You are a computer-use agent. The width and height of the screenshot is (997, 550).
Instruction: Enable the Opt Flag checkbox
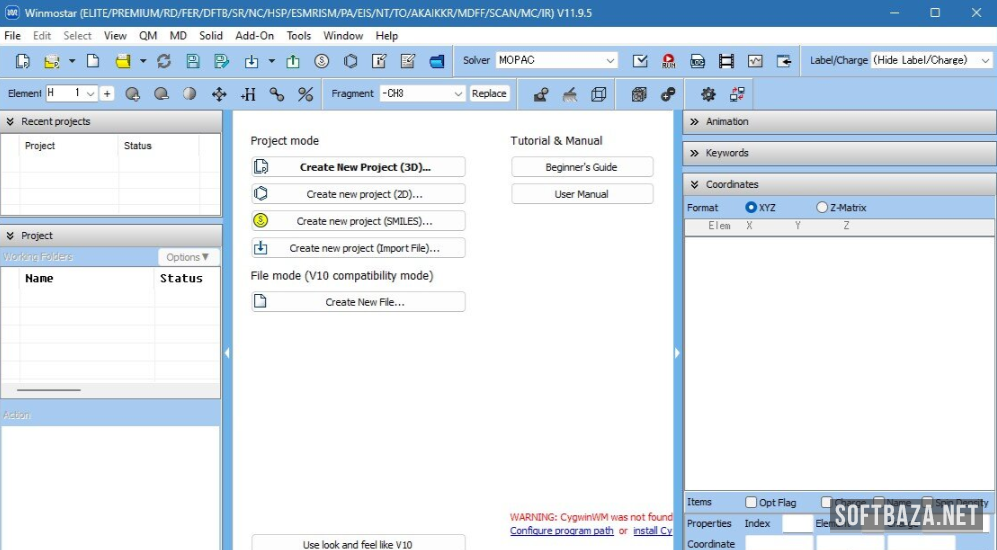coord(751,502)
